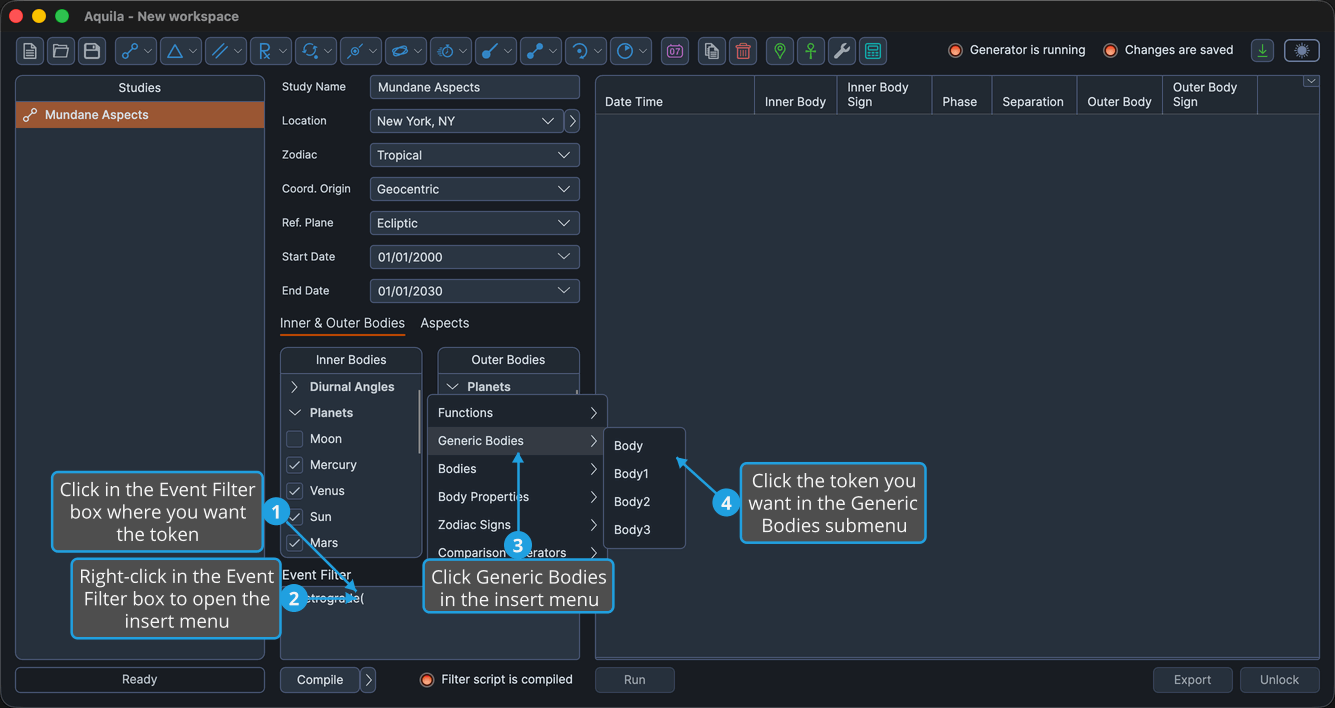Click the red trash delete icon
1335x708 pixels.
click(743, 51)
